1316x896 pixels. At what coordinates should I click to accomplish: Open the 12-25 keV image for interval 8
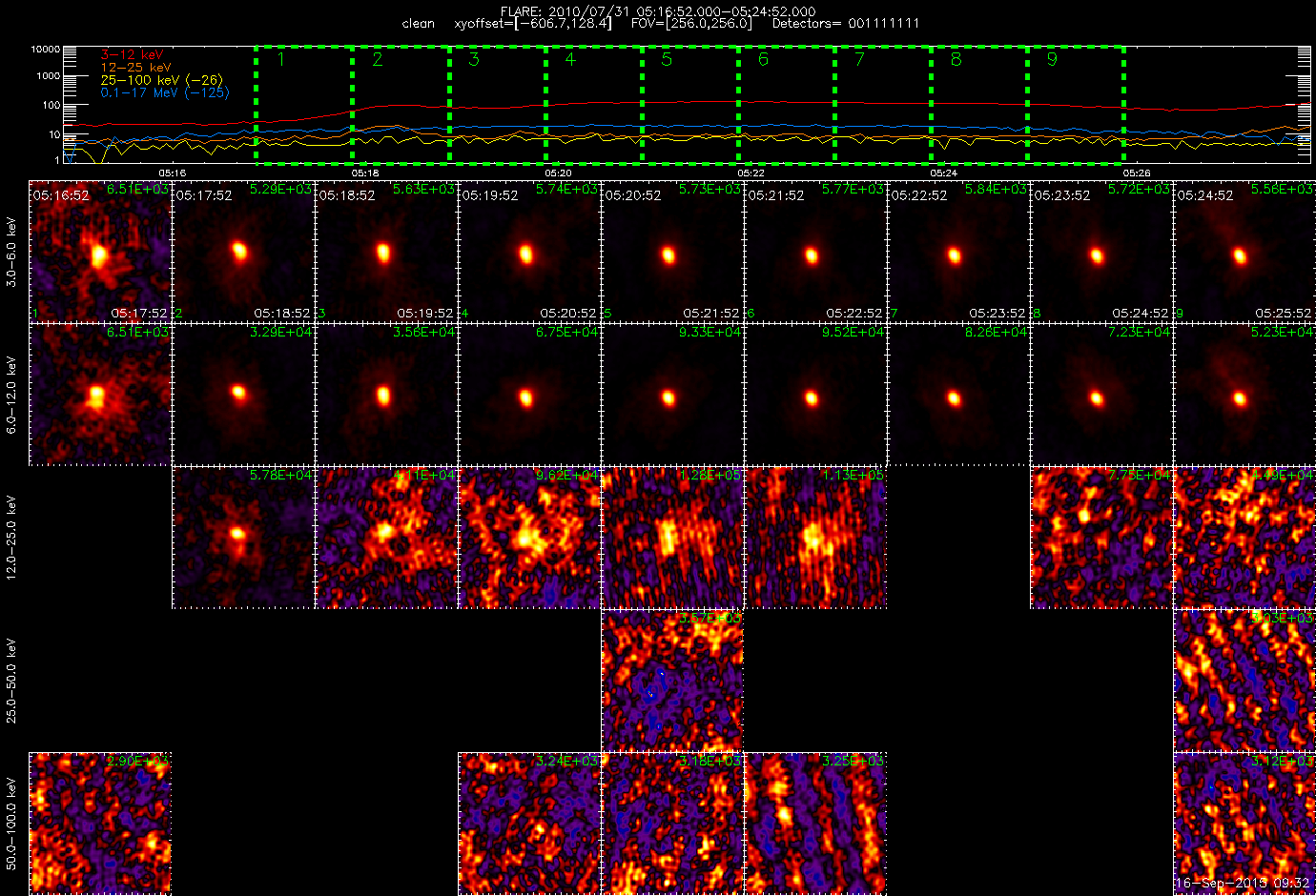[1101, 538]
